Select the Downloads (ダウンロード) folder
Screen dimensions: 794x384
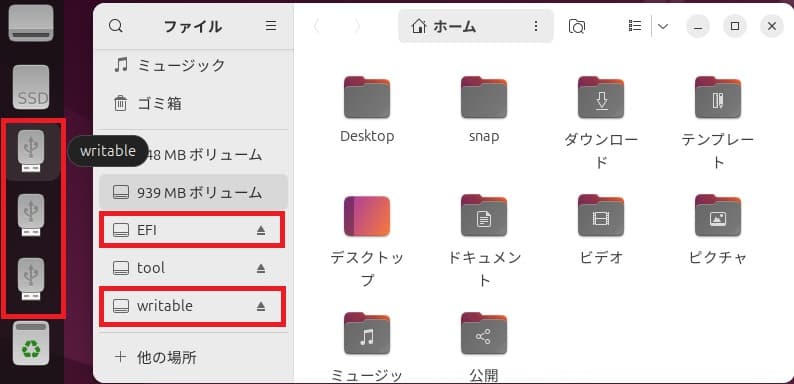tap(601, 122)
